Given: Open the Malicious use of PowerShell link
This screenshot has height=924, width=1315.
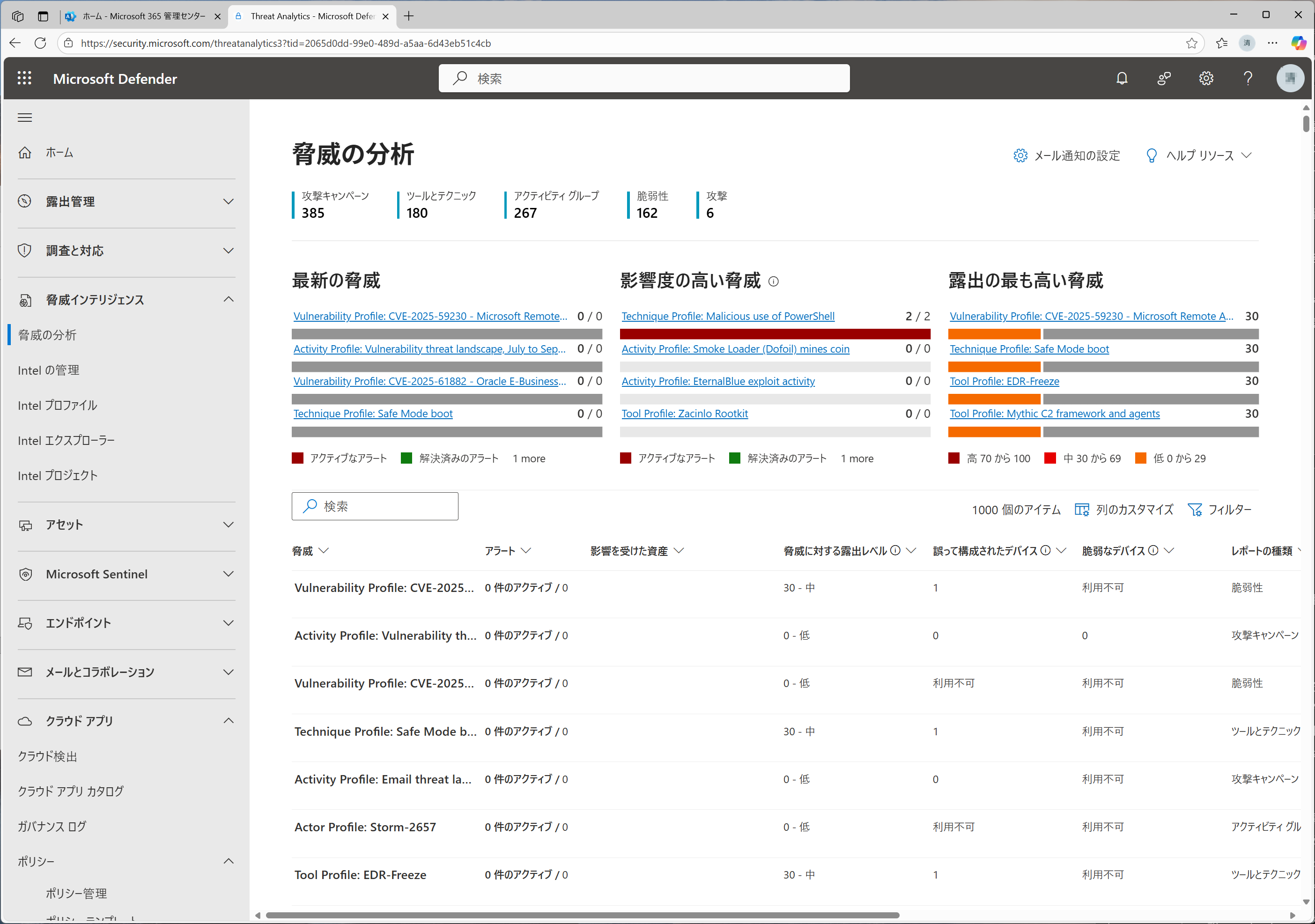Looking at the screenshot, I should point(727,316).
